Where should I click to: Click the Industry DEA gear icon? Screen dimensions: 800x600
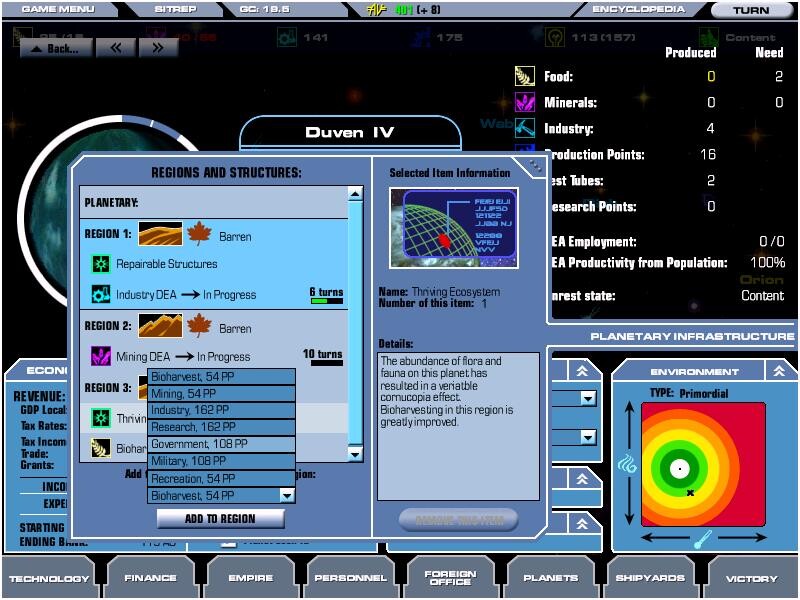100,294
